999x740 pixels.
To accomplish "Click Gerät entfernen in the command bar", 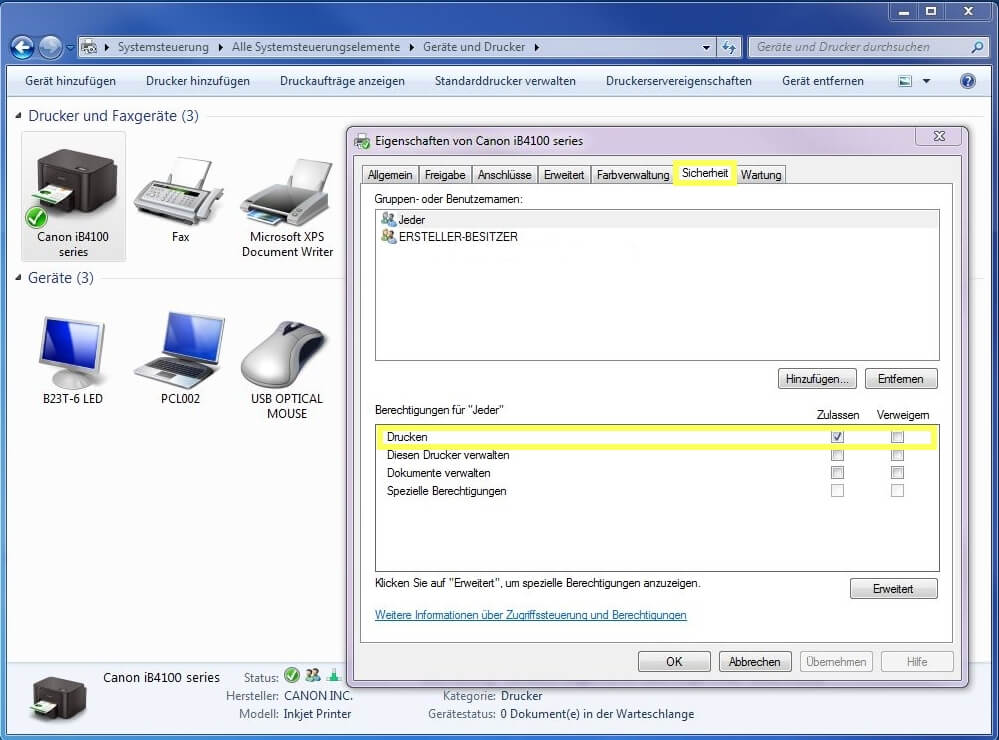I will point(823,81).
